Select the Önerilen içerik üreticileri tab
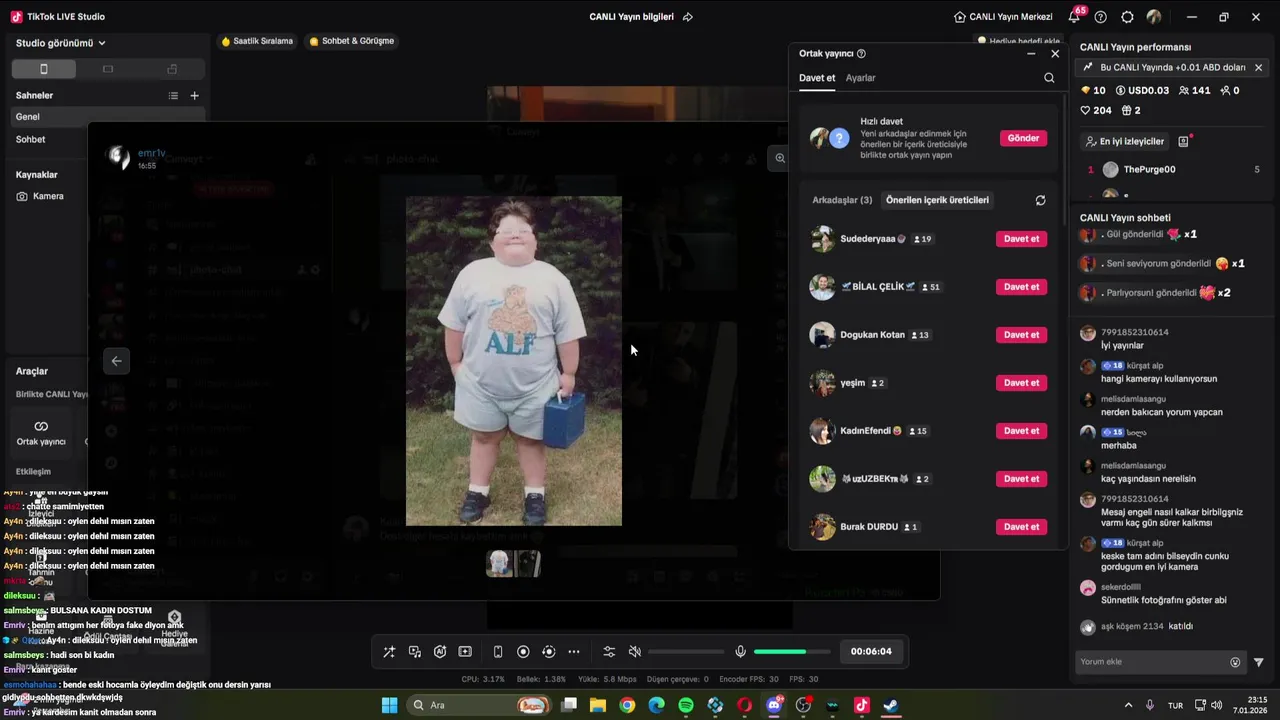 pos(937,200)
